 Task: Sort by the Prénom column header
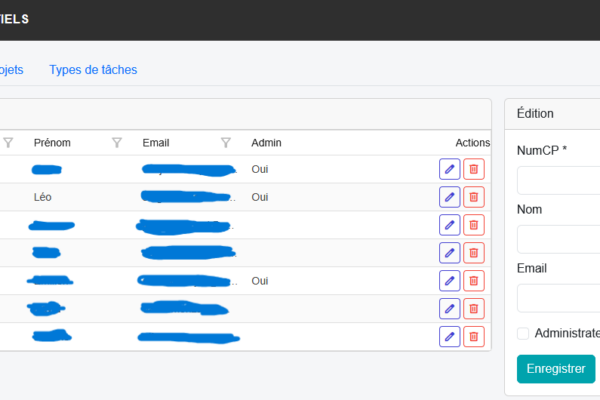coord(52,143)
